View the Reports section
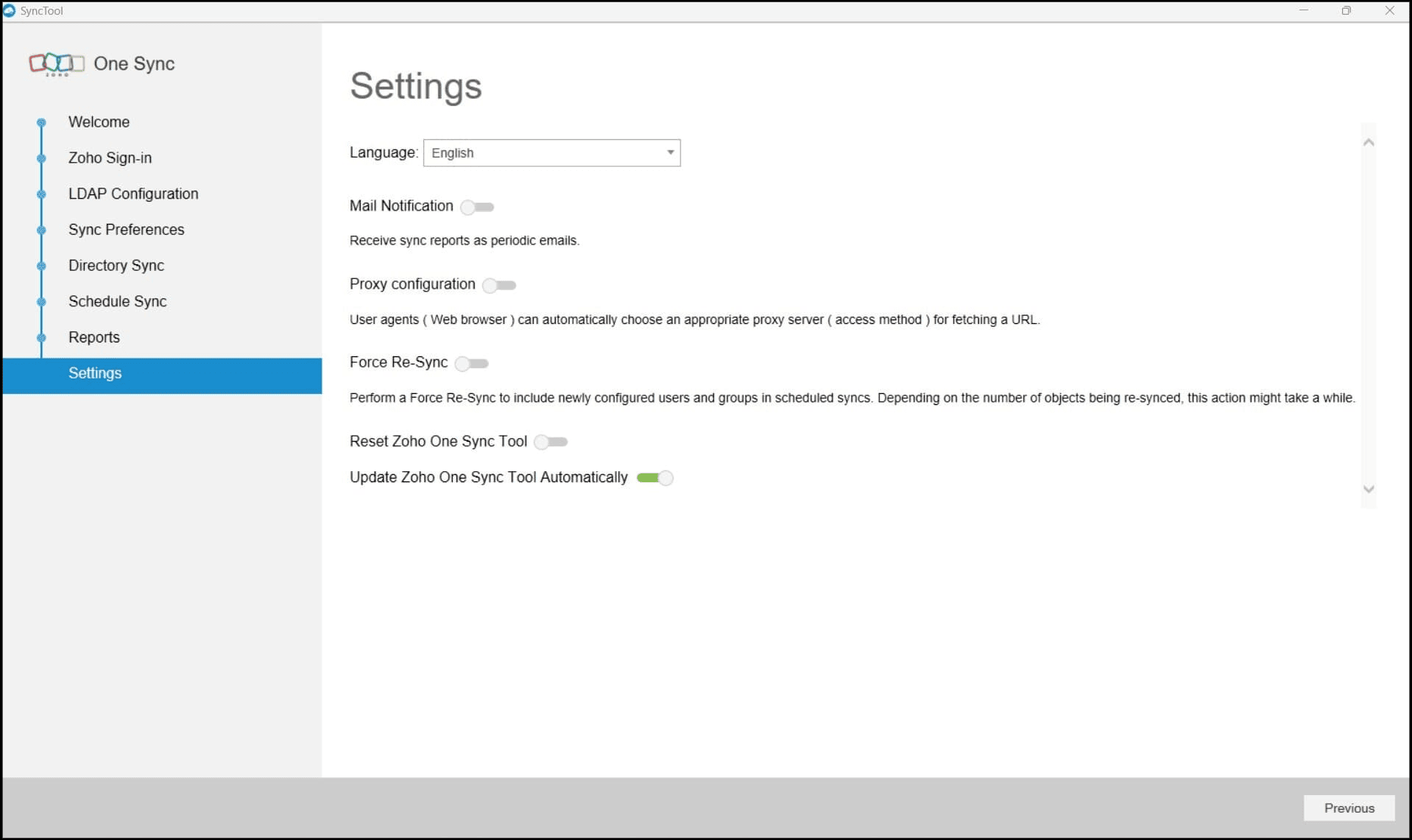1412x840 pixels. point(93,338)
